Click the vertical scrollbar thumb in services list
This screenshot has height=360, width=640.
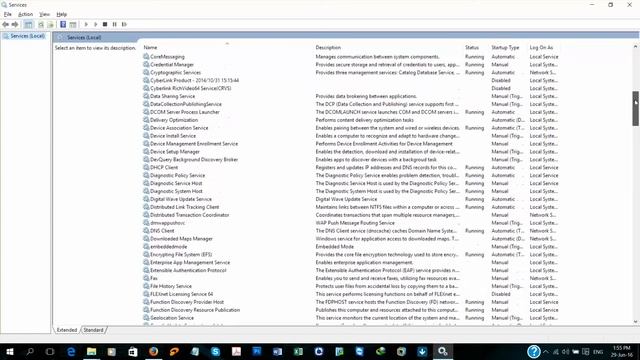pos(636,109)
